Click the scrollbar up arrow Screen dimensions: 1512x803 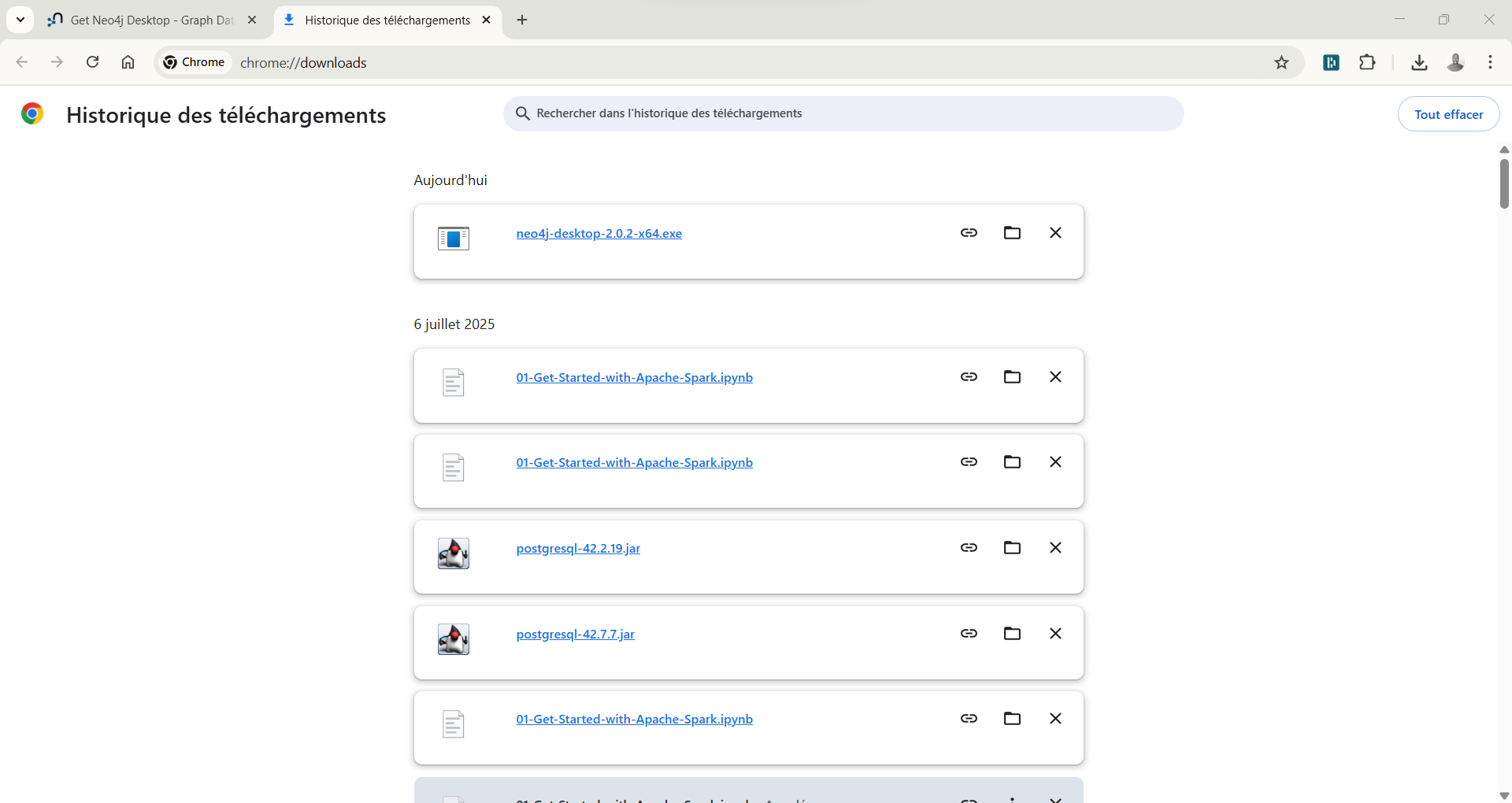coord(1504,150)
